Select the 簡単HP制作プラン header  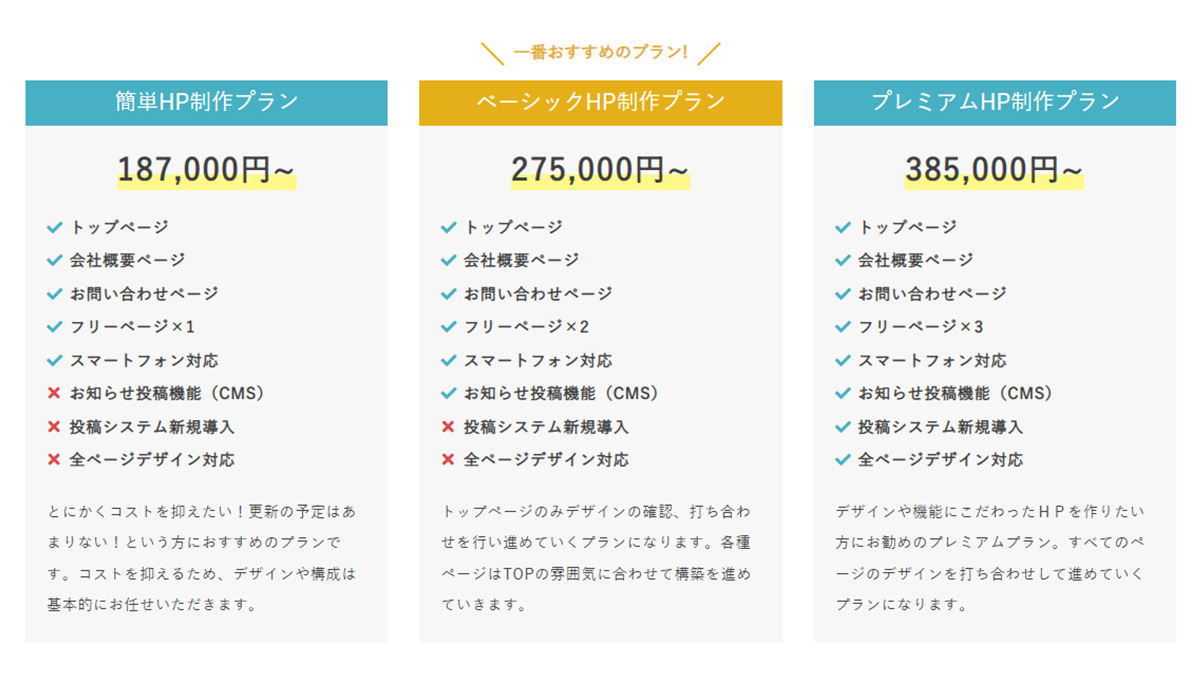click(x=206, y=102)
